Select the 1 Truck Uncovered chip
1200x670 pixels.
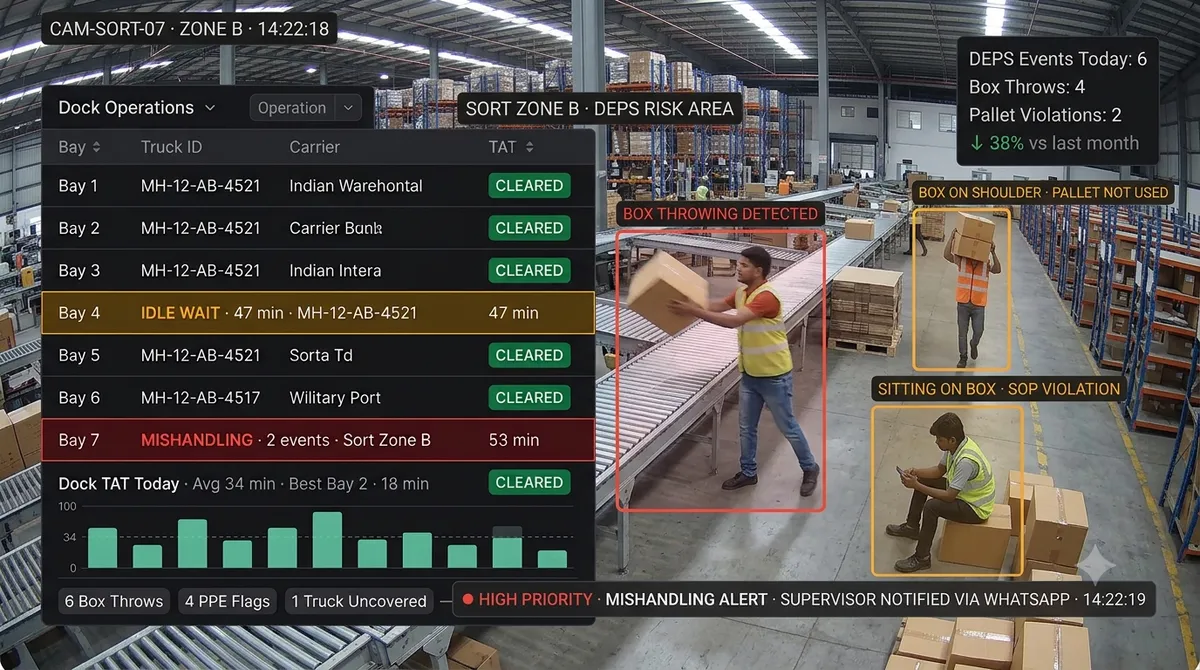tap(359, 601)
